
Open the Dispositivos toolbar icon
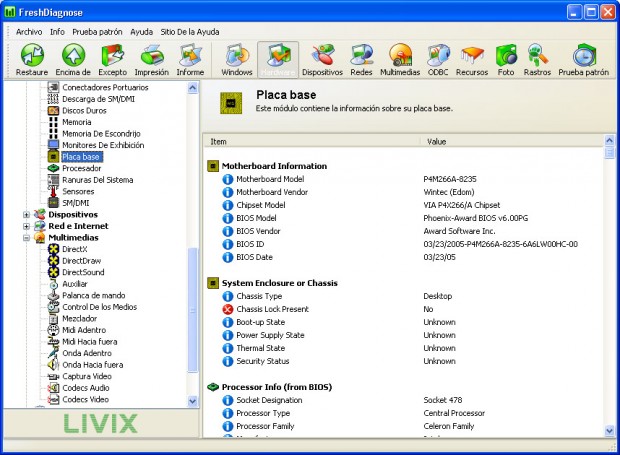pyautogui.click(x=323, y=55)
